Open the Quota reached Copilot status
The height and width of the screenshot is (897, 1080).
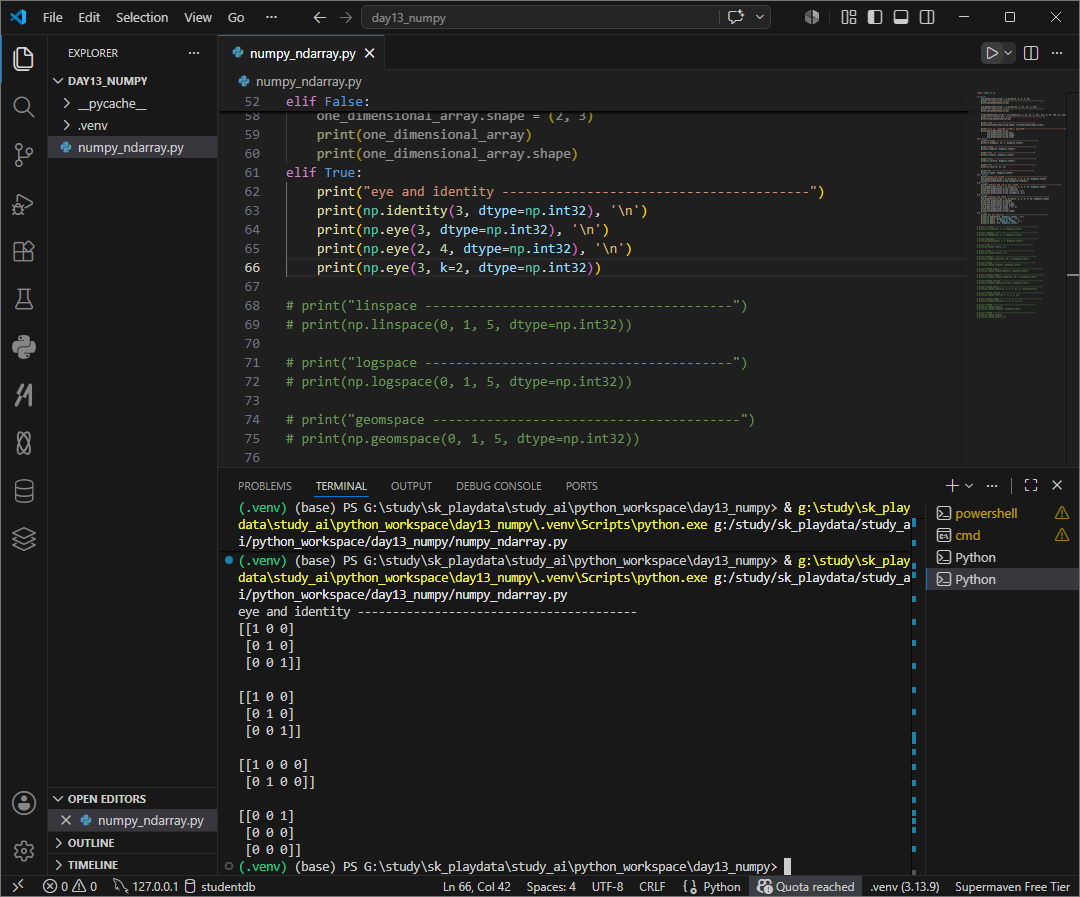coord(806,887)
